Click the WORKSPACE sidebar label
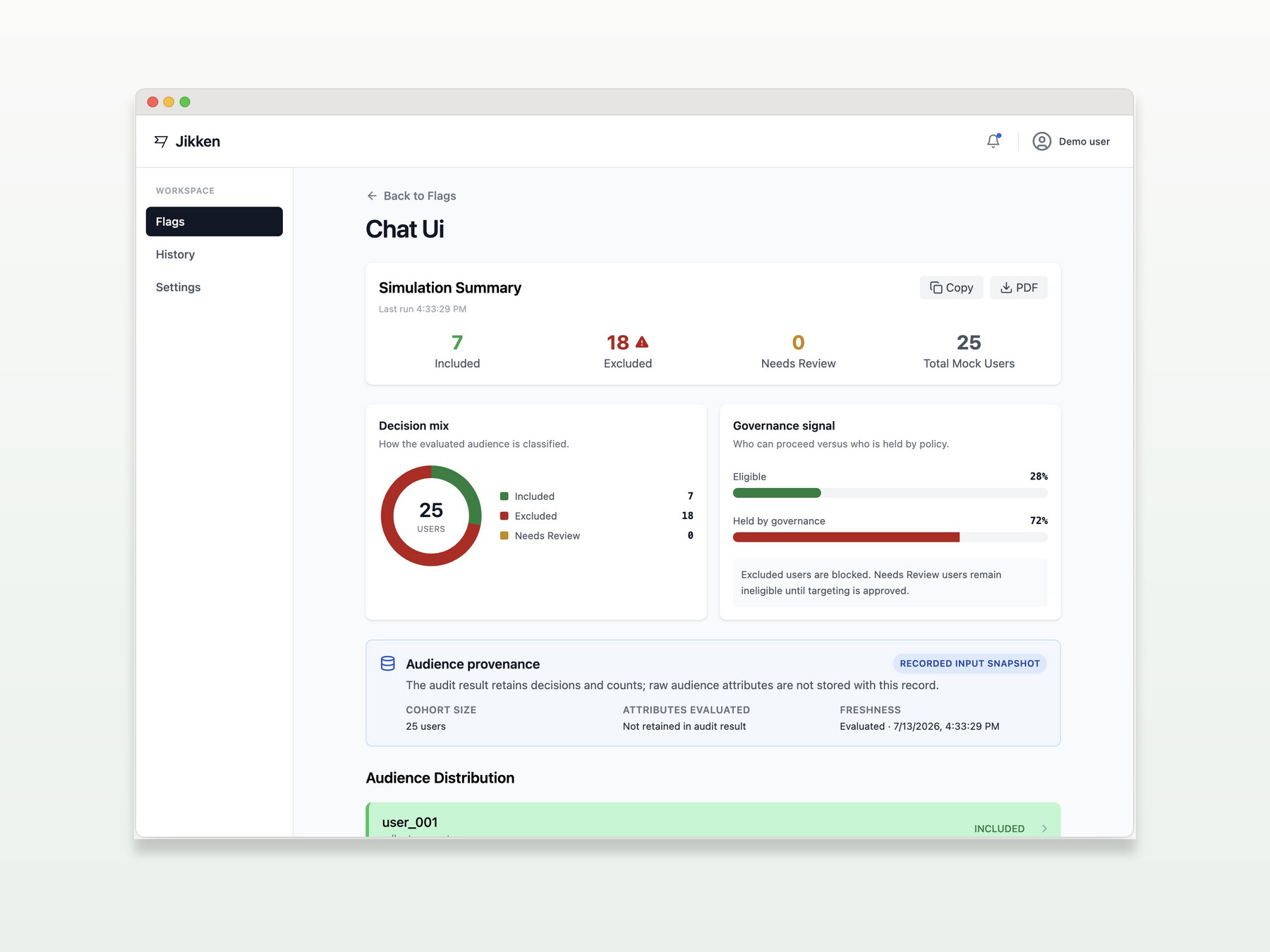The height and width of the screenshot is (952, 1270). pos(185,190)
